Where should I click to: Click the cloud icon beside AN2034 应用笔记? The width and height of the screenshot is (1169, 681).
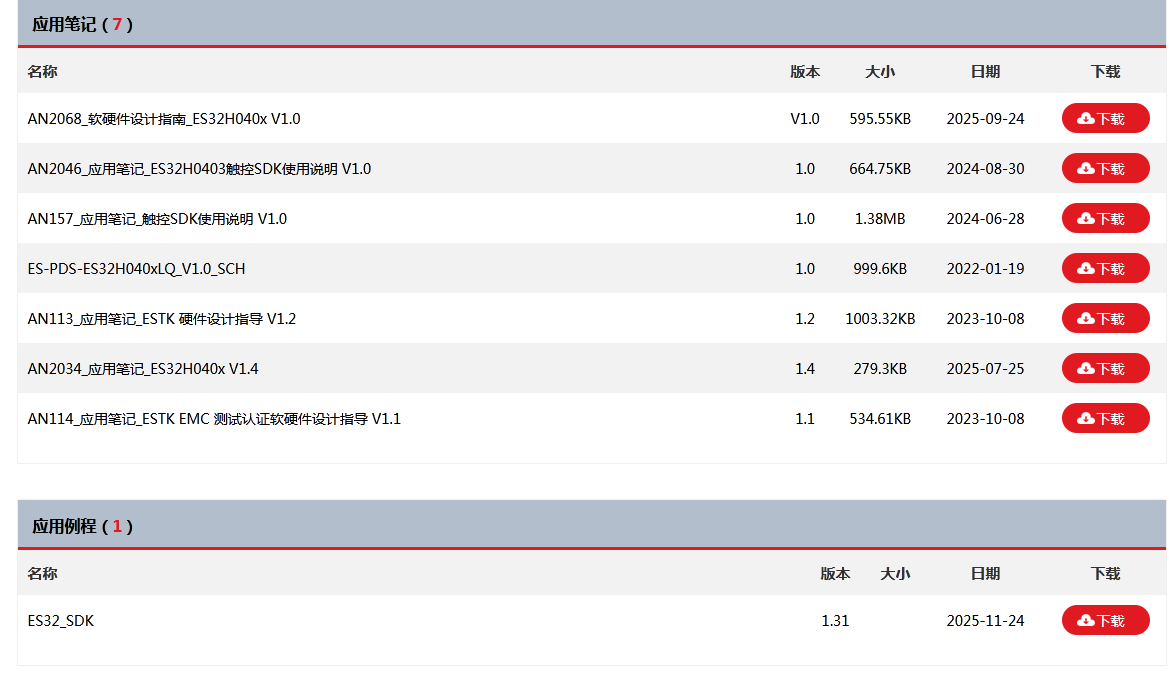1084,368
